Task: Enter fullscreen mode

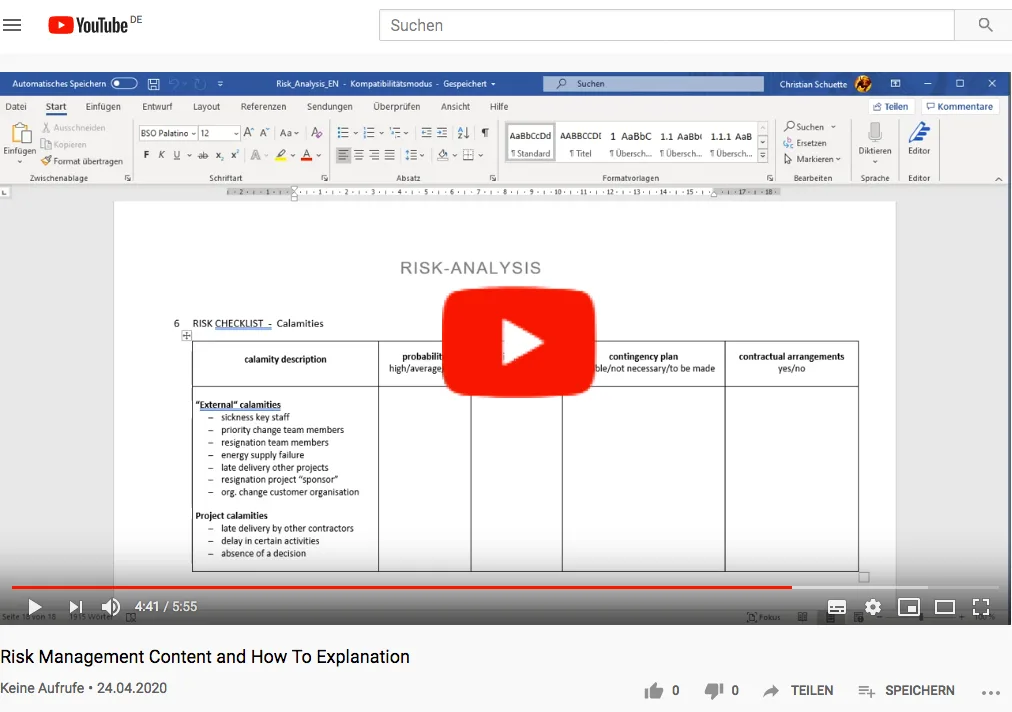Action: coord(981,607)
